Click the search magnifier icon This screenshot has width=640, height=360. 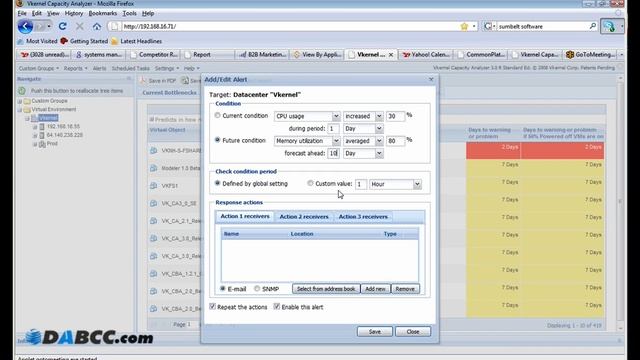(593, 26)
